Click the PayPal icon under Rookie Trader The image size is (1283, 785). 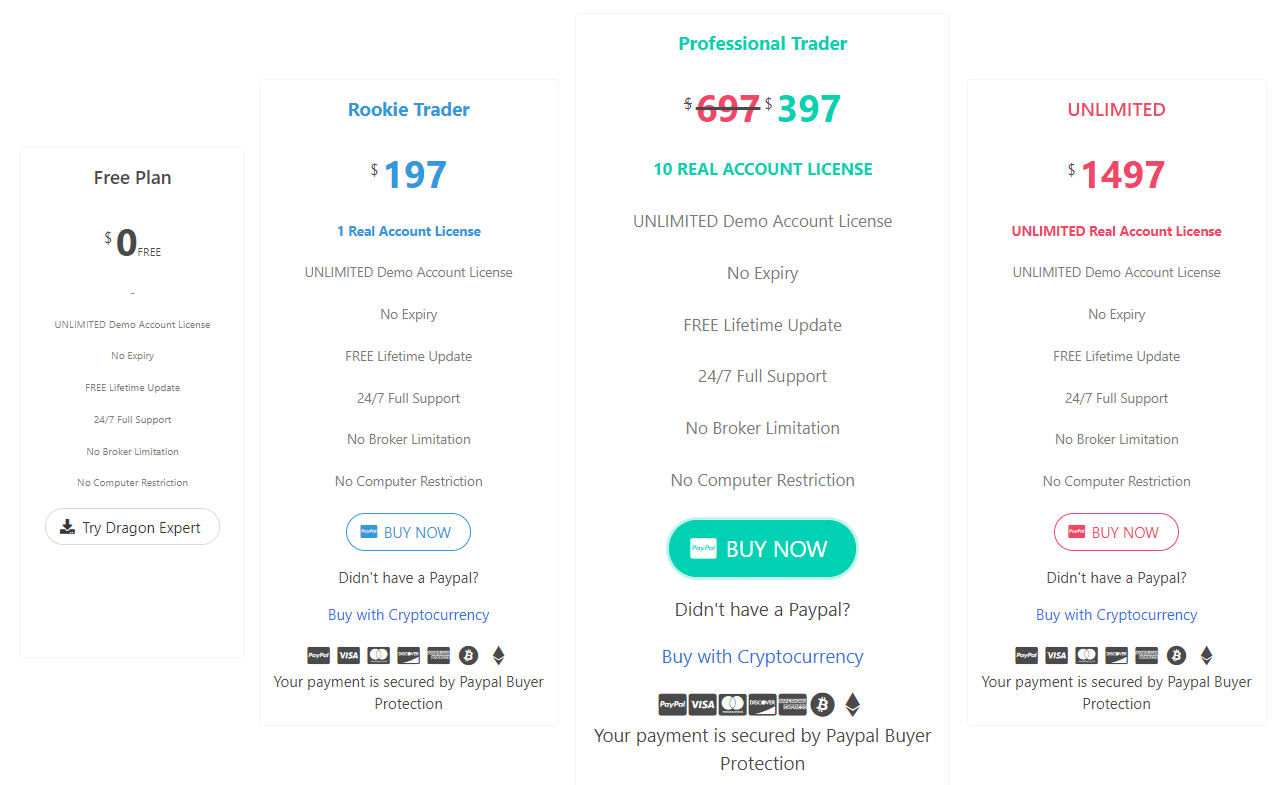click(318, 656)
